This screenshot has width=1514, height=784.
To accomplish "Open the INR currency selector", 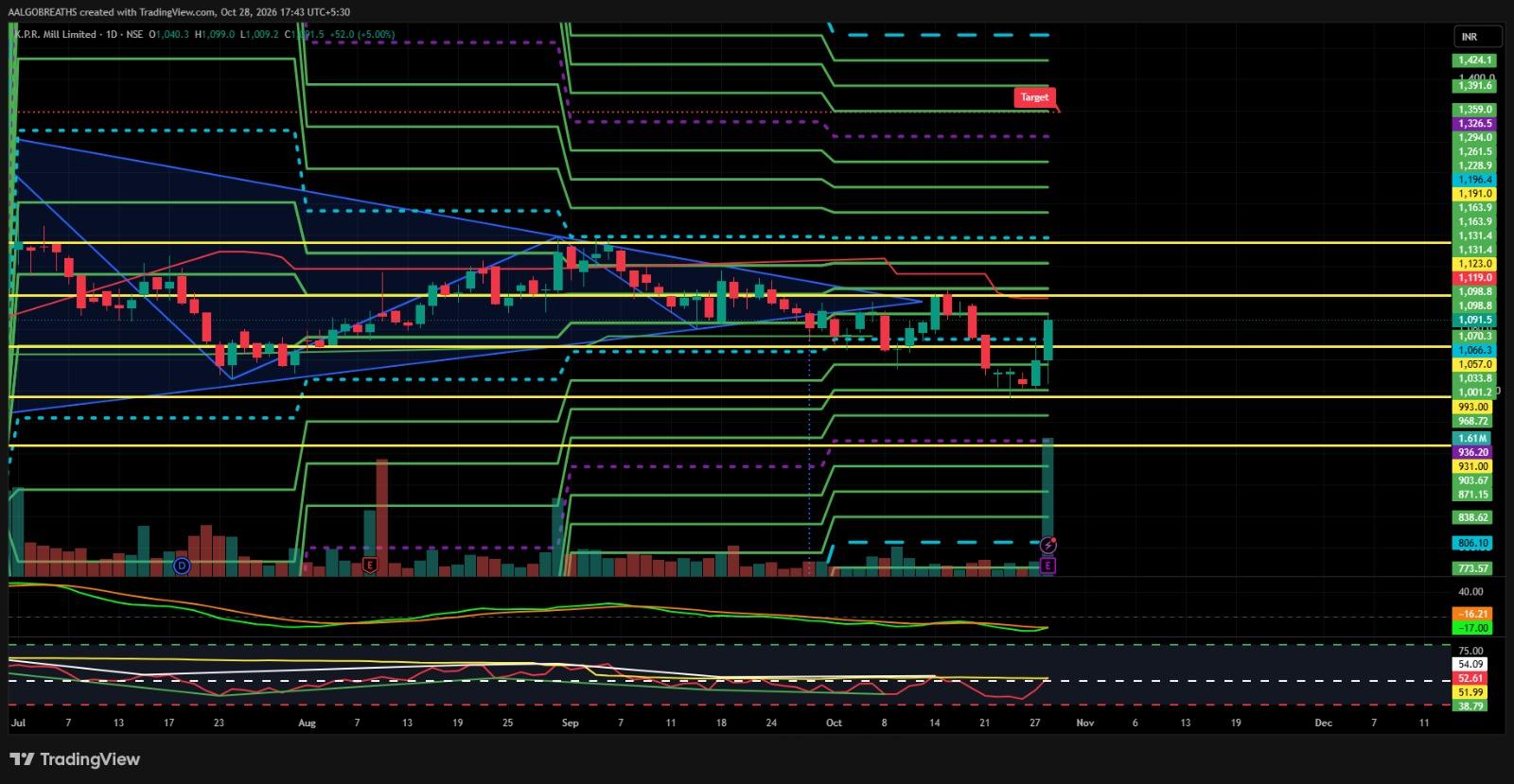I will 1478,37.
